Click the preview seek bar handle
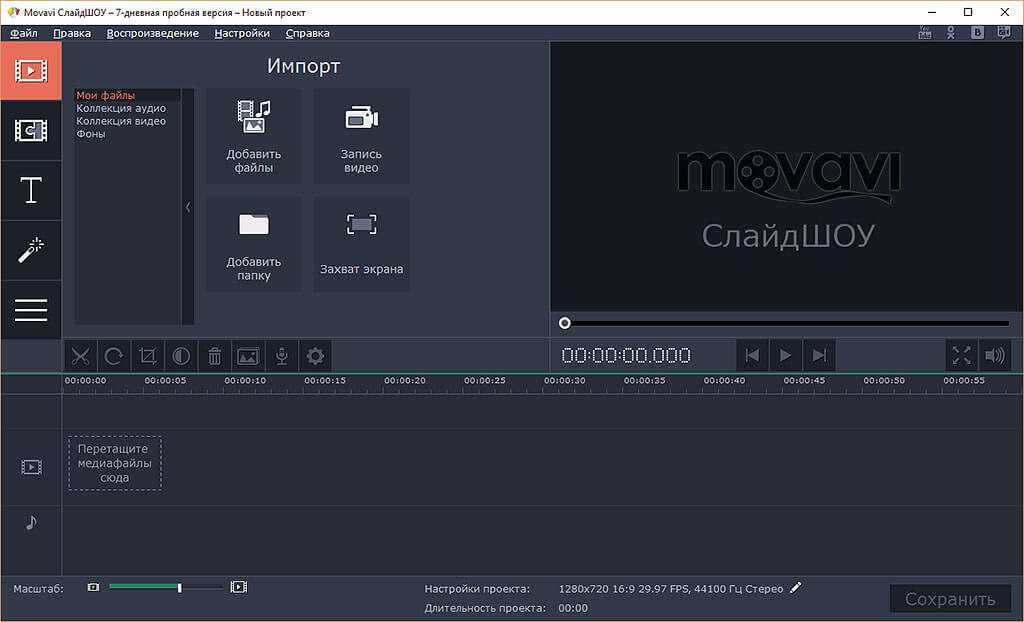 tap(565, 323)
